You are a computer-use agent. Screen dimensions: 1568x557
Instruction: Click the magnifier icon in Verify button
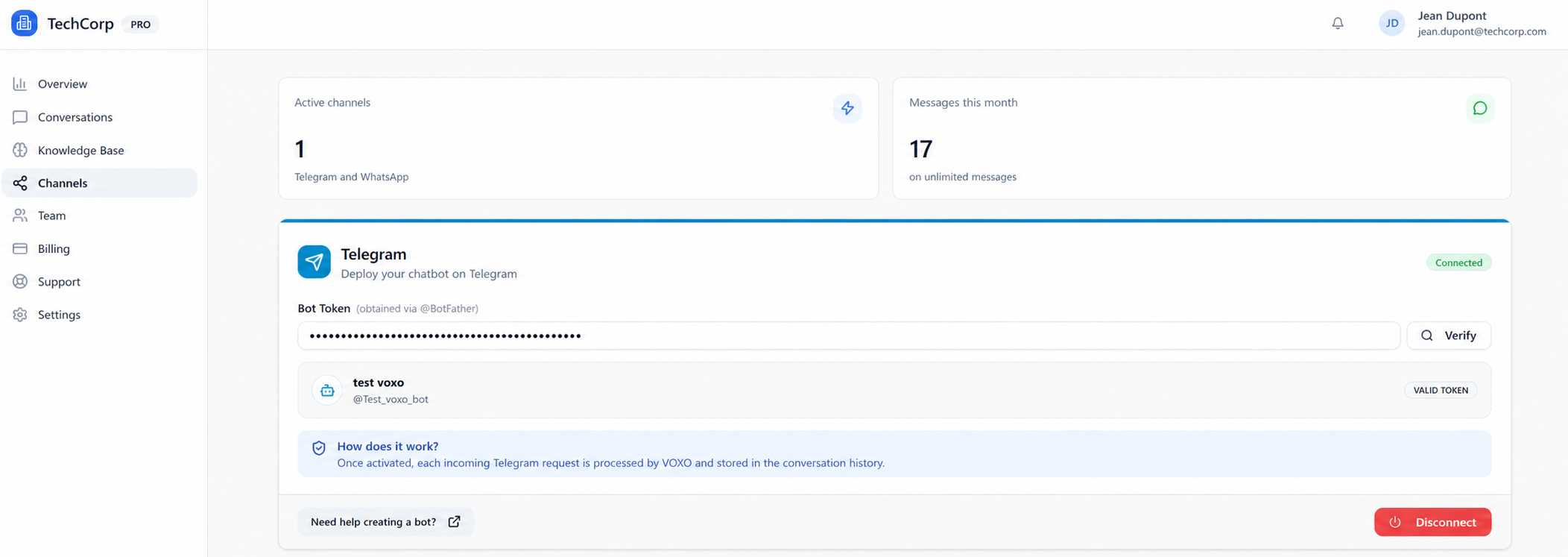1427,336
